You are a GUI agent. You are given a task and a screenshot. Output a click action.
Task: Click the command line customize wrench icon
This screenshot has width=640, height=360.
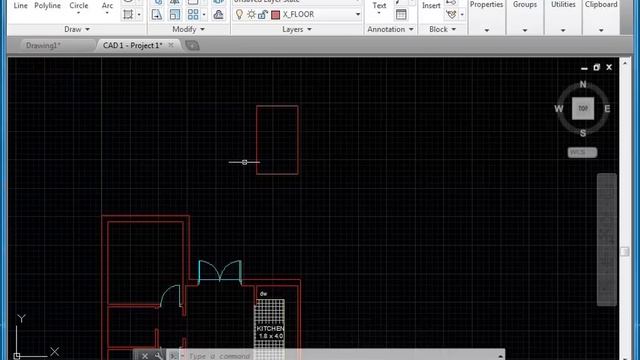point(158,356)
